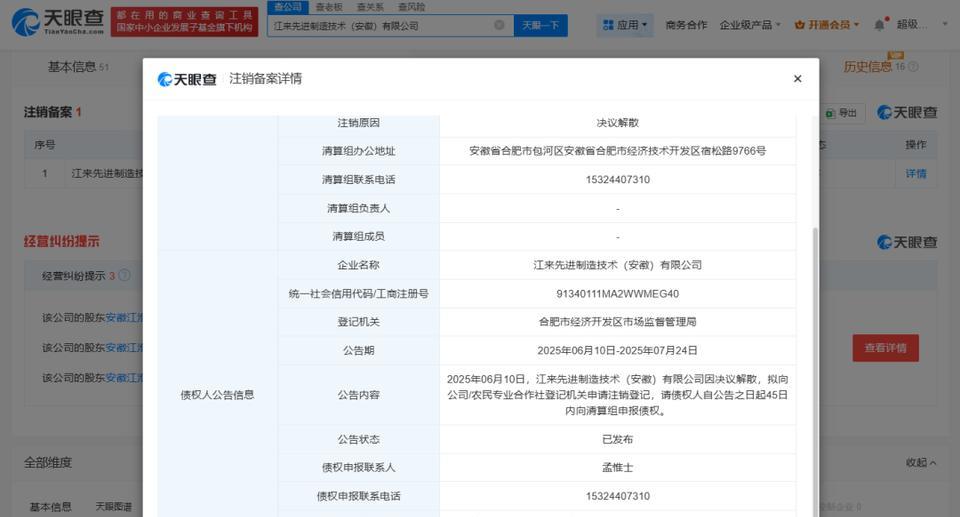Click the 天眼查 logo in header
The width and height of the screenshot is (960, 517).
pos(58,22)
